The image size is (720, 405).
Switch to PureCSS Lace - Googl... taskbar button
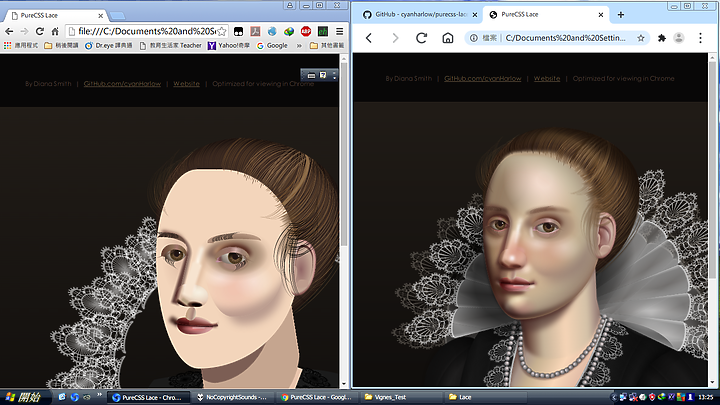coord(316,397)
